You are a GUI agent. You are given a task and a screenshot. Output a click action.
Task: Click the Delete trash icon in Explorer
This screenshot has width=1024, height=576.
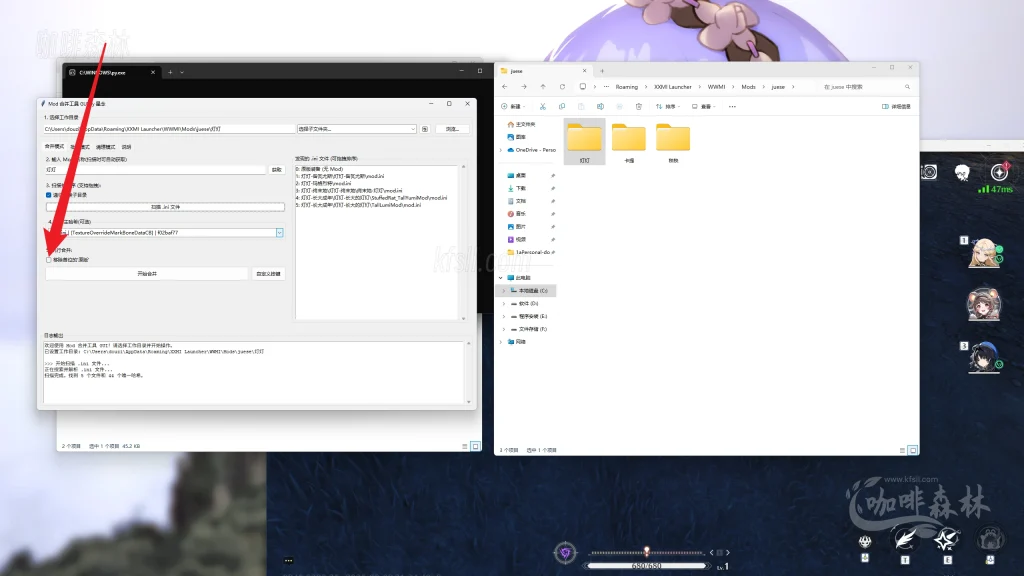point(638,106)
